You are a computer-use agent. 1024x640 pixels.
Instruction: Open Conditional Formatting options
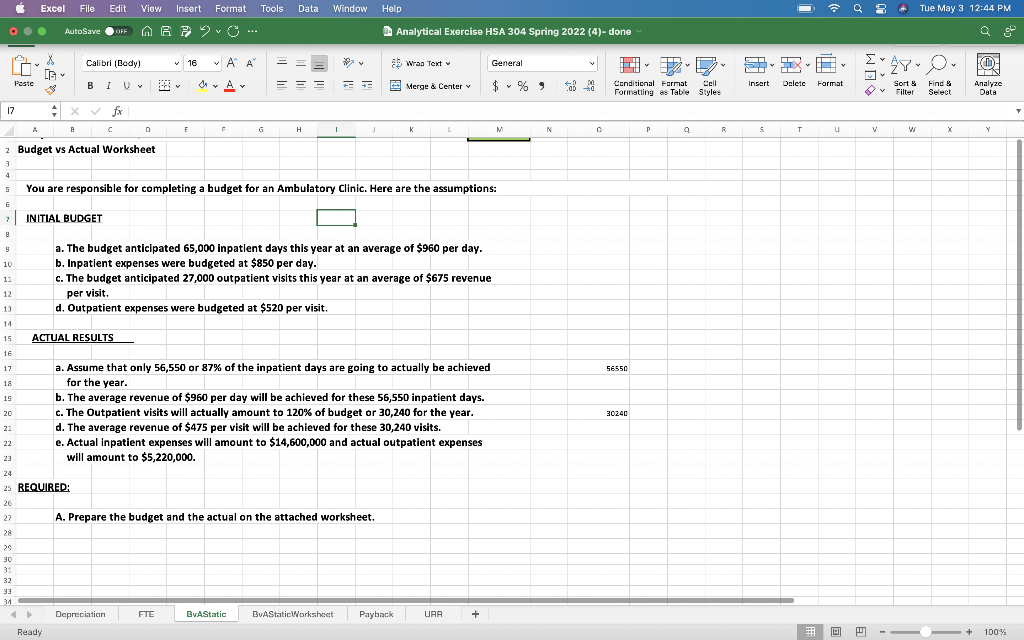coord(632,70)
